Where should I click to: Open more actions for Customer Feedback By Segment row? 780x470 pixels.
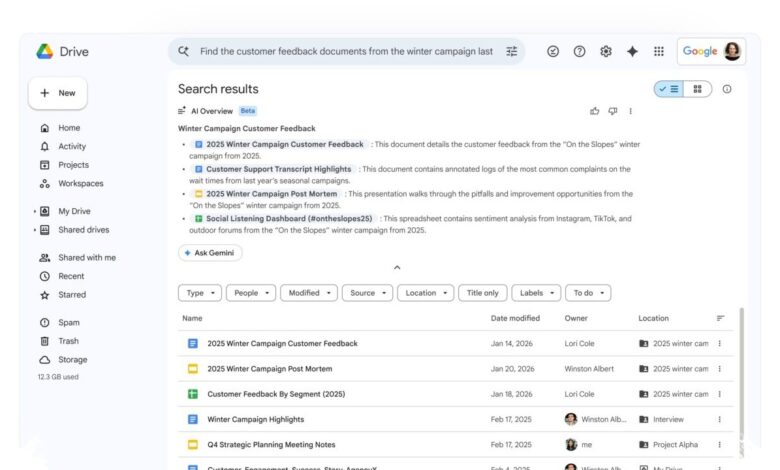[x=719, y=394]
